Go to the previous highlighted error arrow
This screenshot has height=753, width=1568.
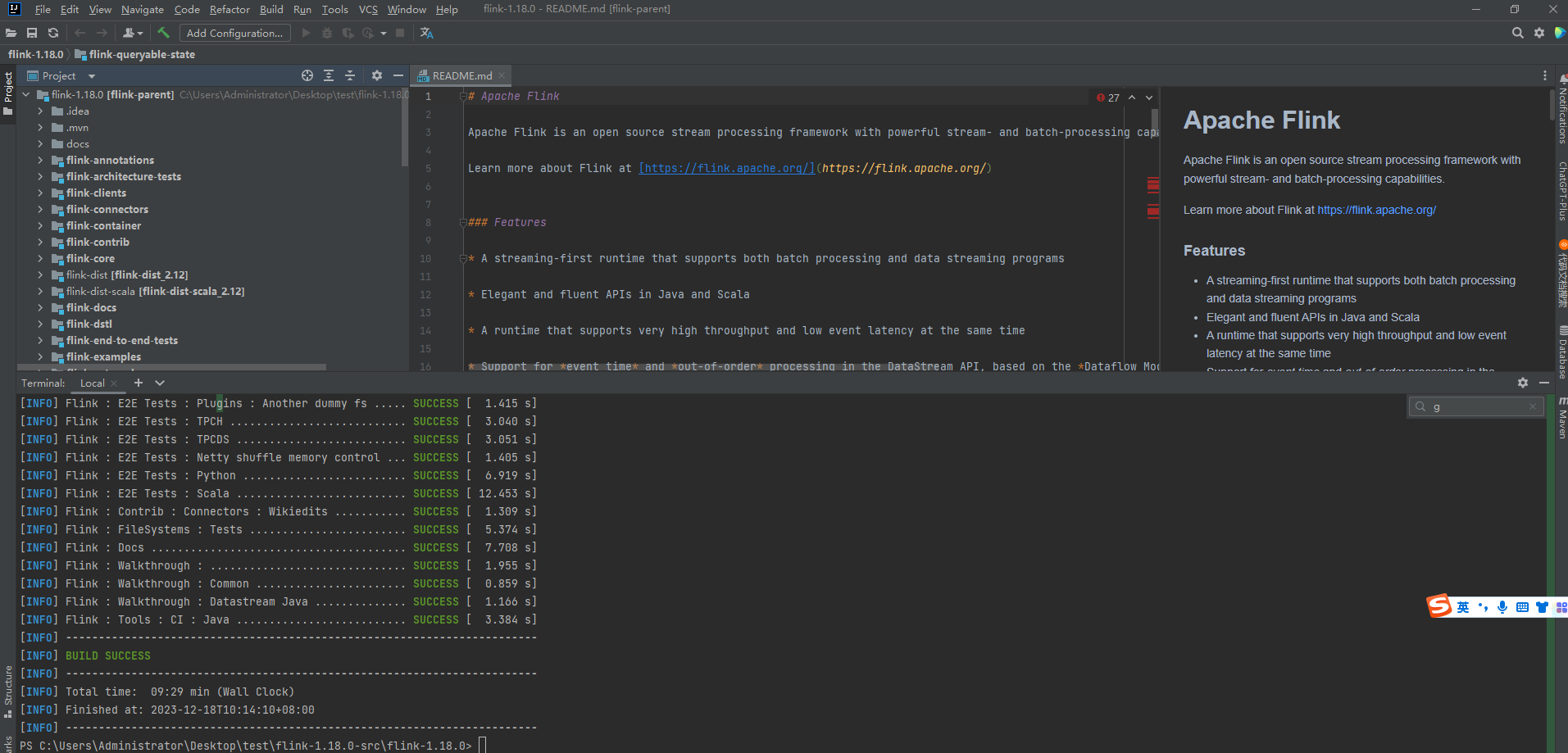tap(1132, 98)
